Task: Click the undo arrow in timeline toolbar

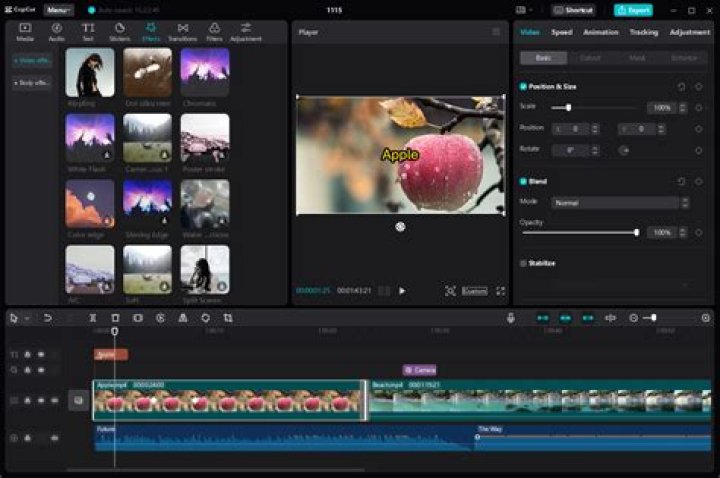Action: coord(47,318)
